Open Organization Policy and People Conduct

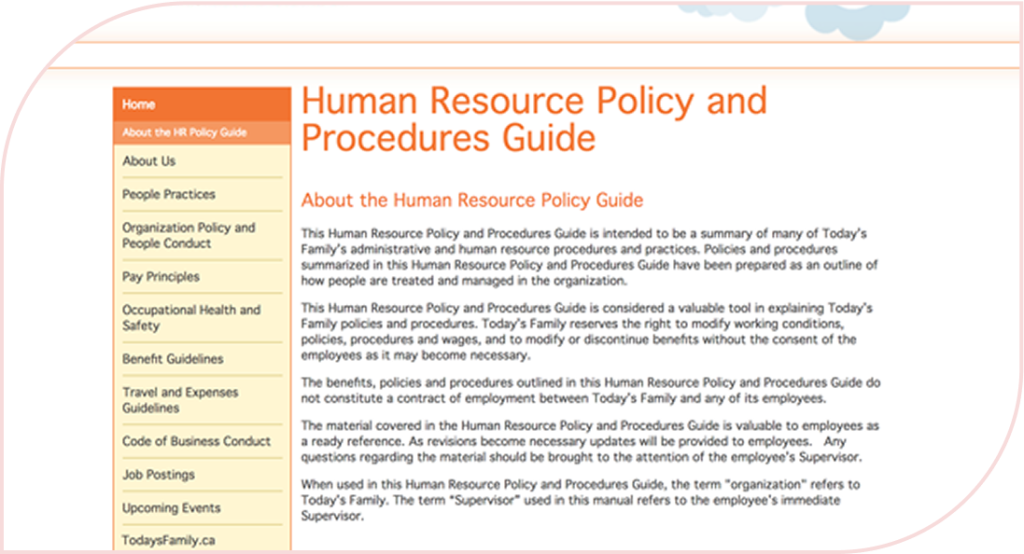coord(188,235)
